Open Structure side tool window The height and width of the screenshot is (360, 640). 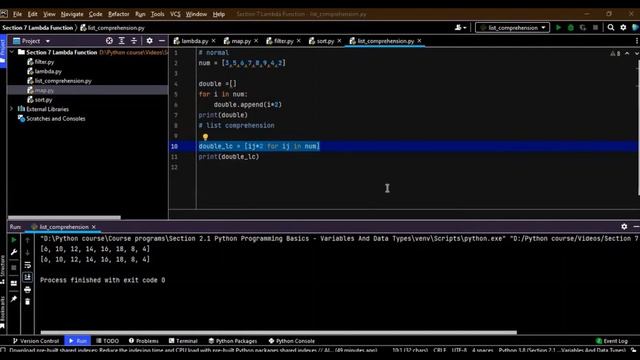click(x=3, y=269)
